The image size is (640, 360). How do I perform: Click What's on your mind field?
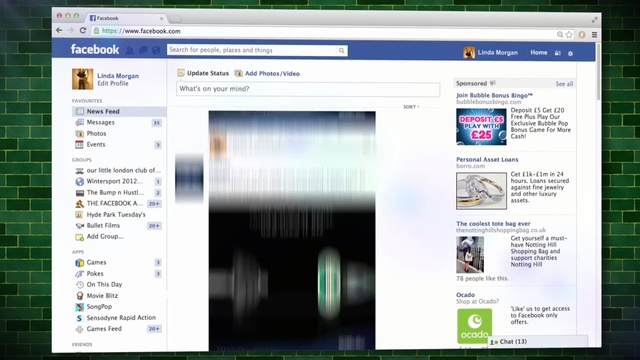pyautogui.click(x=308, y=89)
